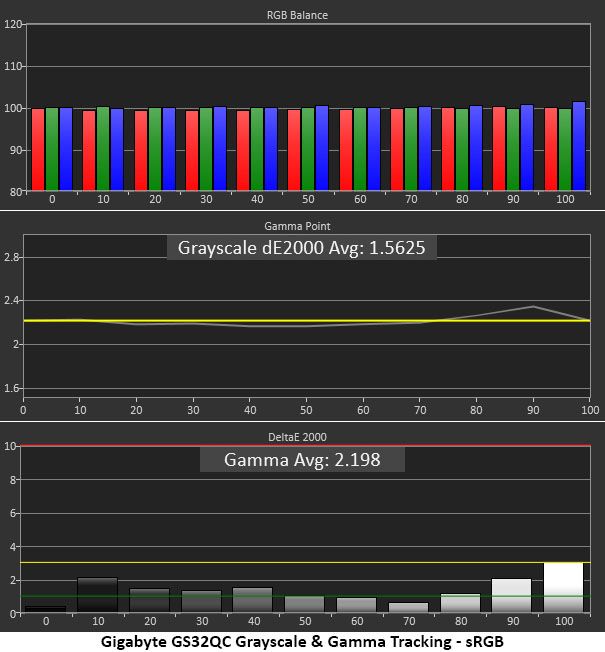
Task: Click the blue bar at 50 in RGB Balance
Action: (322, 148)
